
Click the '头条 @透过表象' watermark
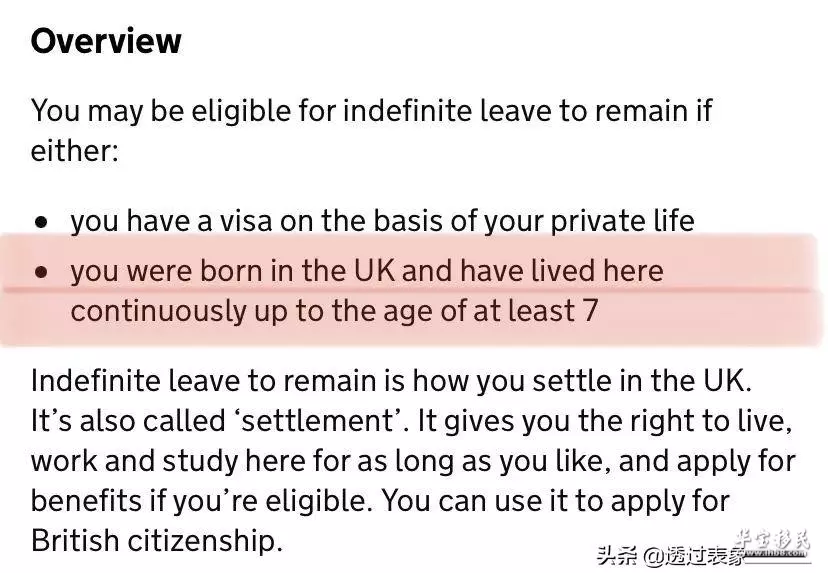tap(671, 555)
